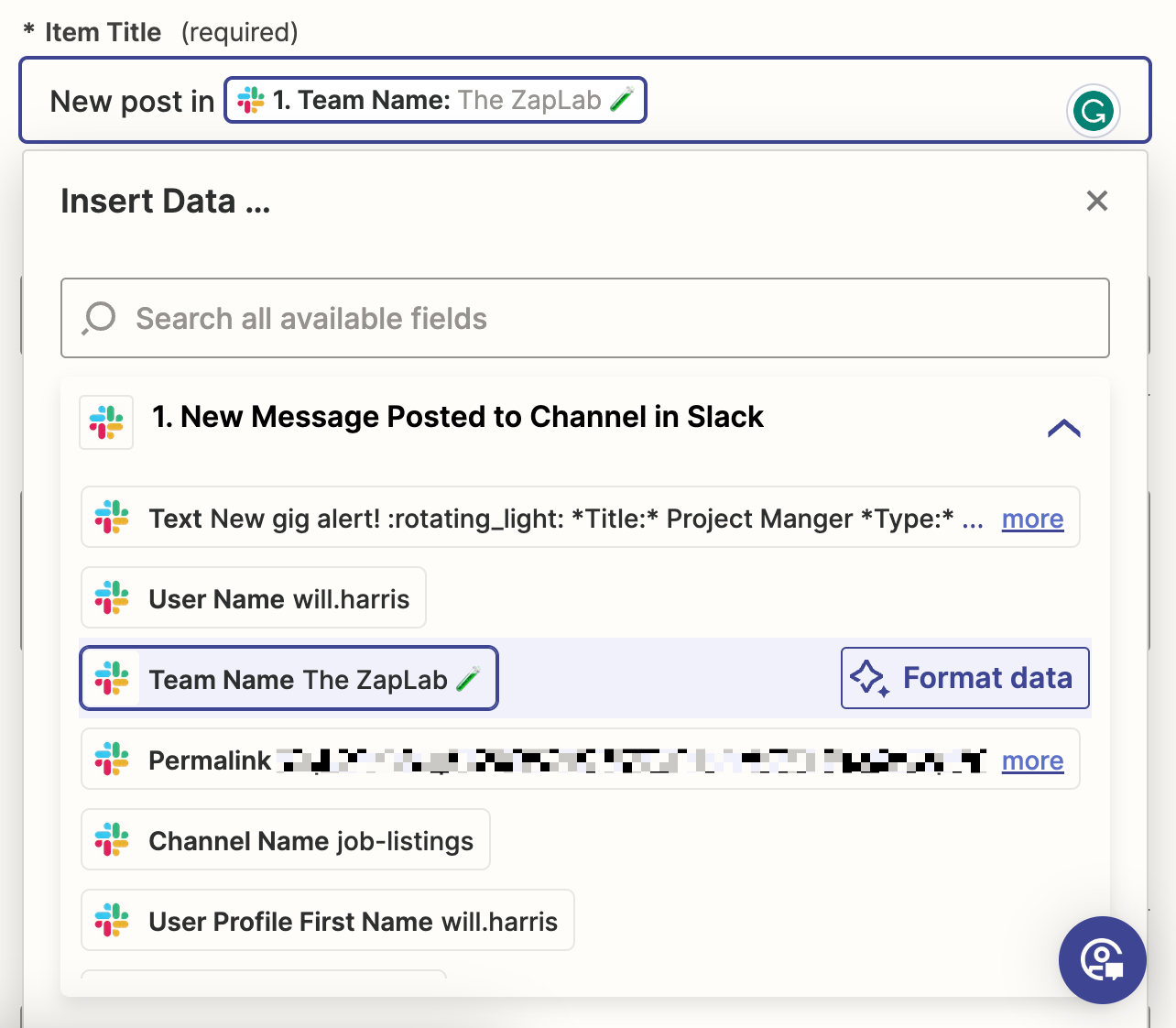The width and height of the screenshot is (1176, 1028).
Task: Click Slack icon on Channel Name row
Action: pyautogui.click(x=112, y=840)
